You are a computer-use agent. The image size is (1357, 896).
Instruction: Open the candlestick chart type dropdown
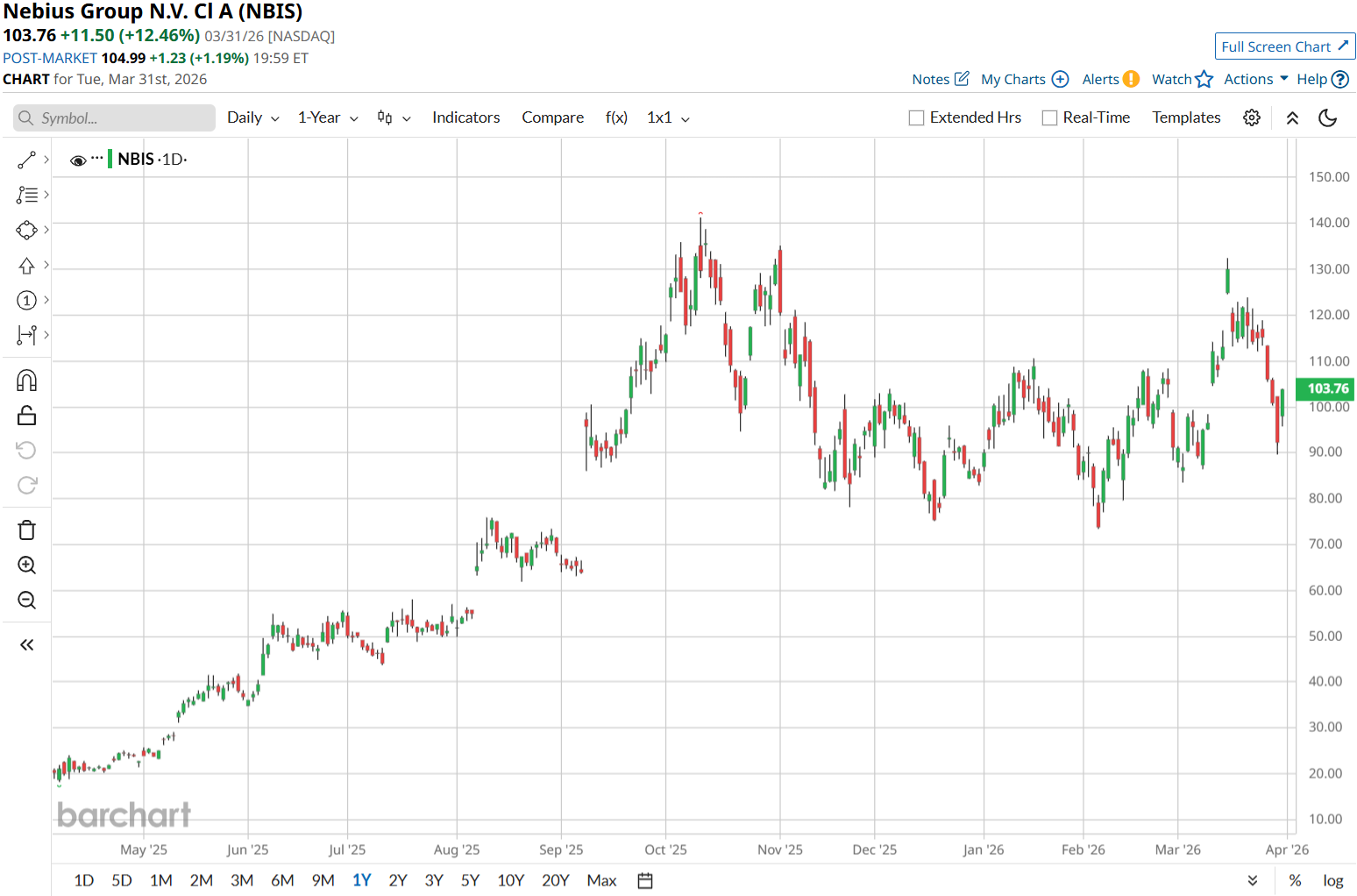point(394,117)
